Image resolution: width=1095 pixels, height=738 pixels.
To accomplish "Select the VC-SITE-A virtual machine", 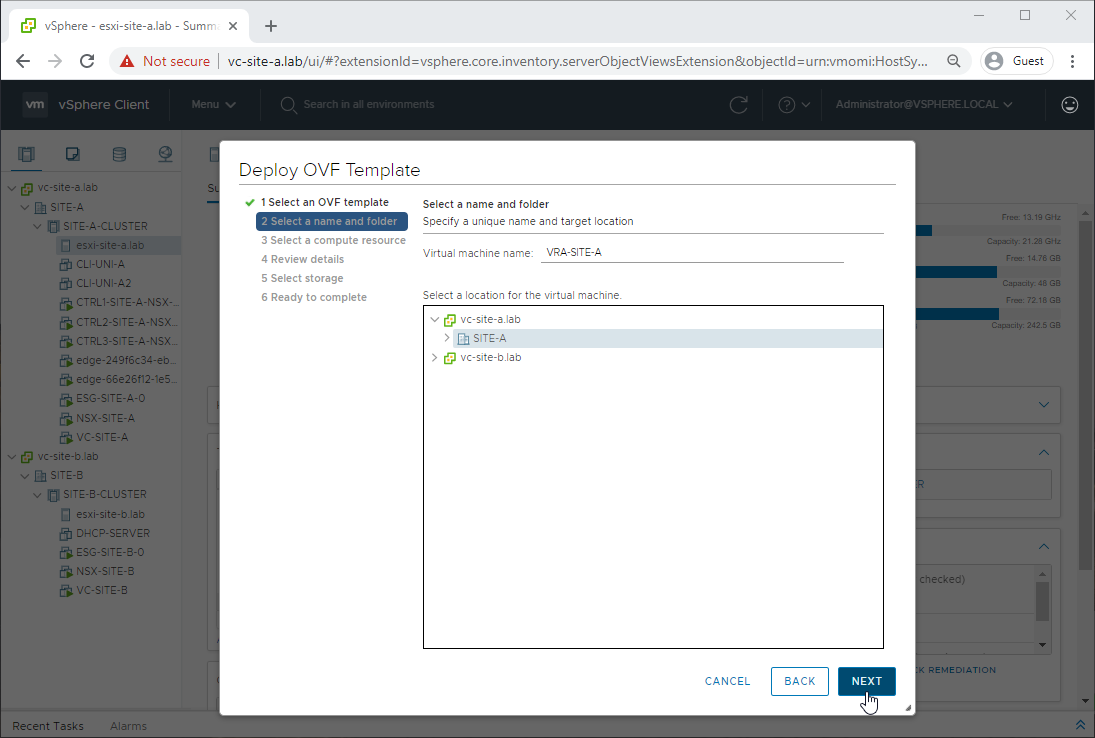I will [x=102, y=437].
